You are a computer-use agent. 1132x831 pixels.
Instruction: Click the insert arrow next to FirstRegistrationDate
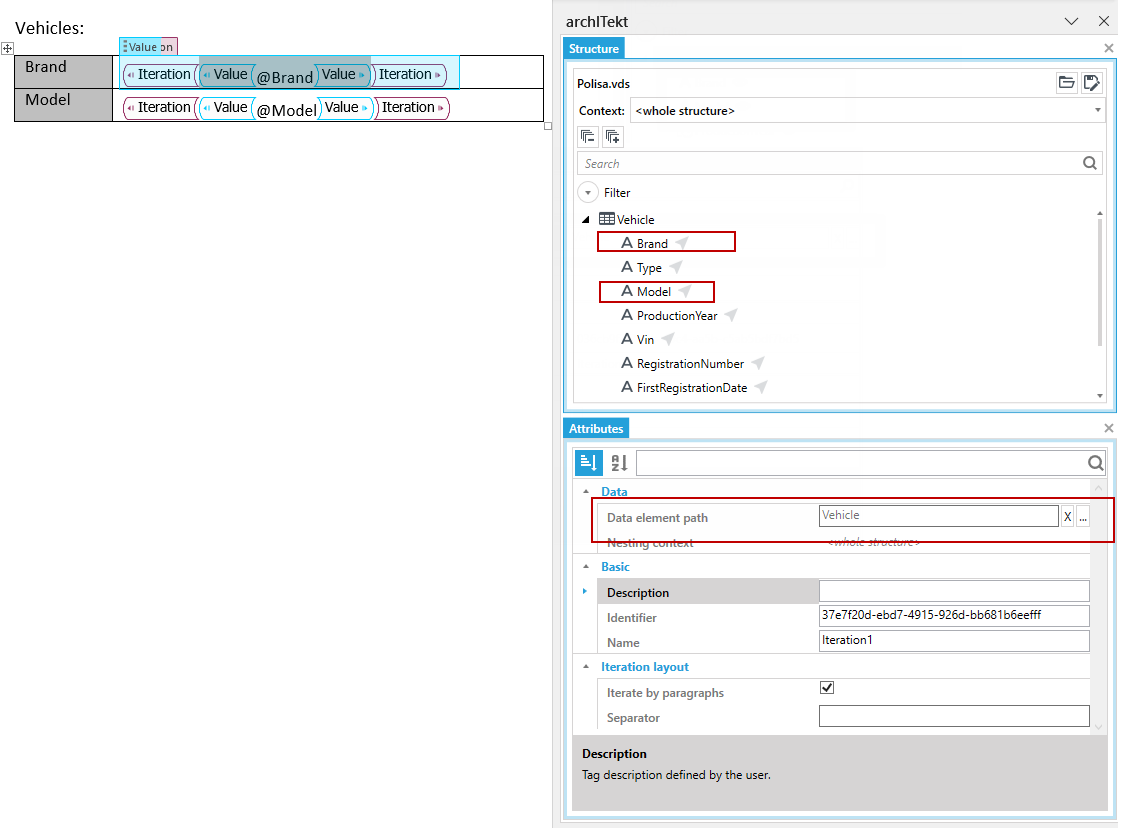761,387
